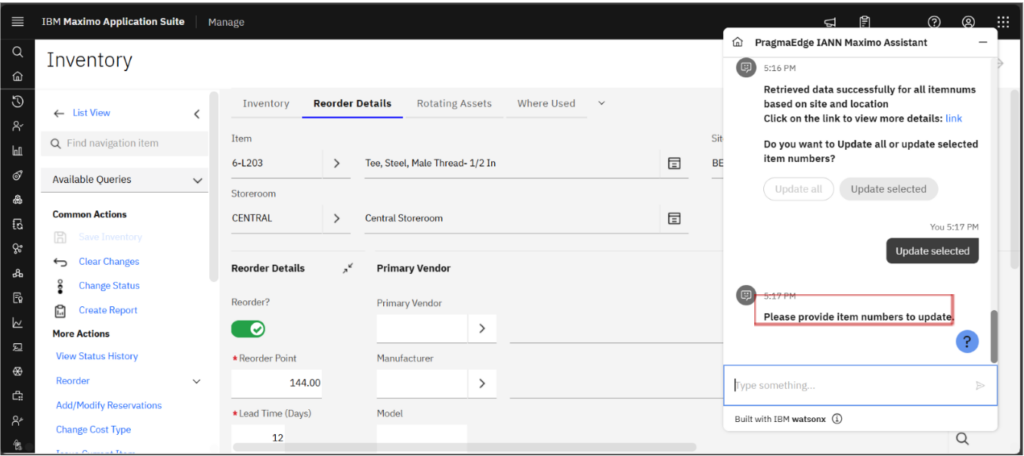
Task: Click the Clear Changes link
Action: pyautogui.click(x=109, y=261)
